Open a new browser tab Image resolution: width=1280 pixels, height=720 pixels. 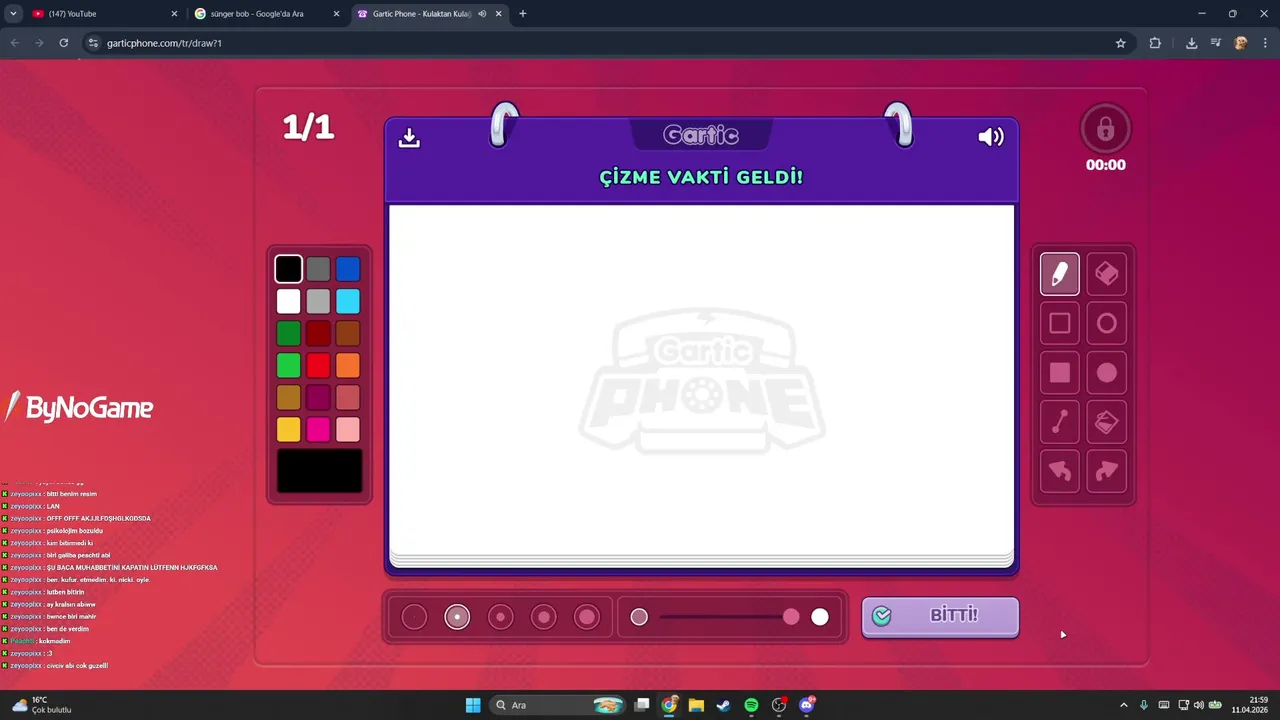tap(523, 14)
